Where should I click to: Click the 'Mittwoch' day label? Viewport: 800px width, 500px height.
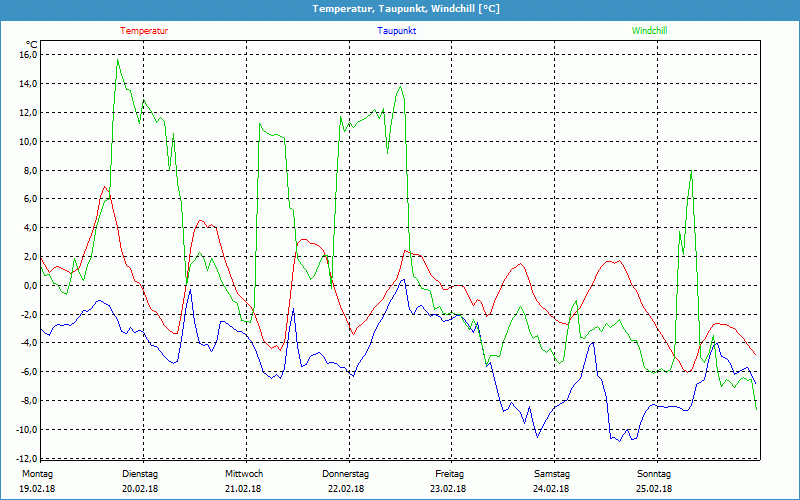(x=244, y=474)
